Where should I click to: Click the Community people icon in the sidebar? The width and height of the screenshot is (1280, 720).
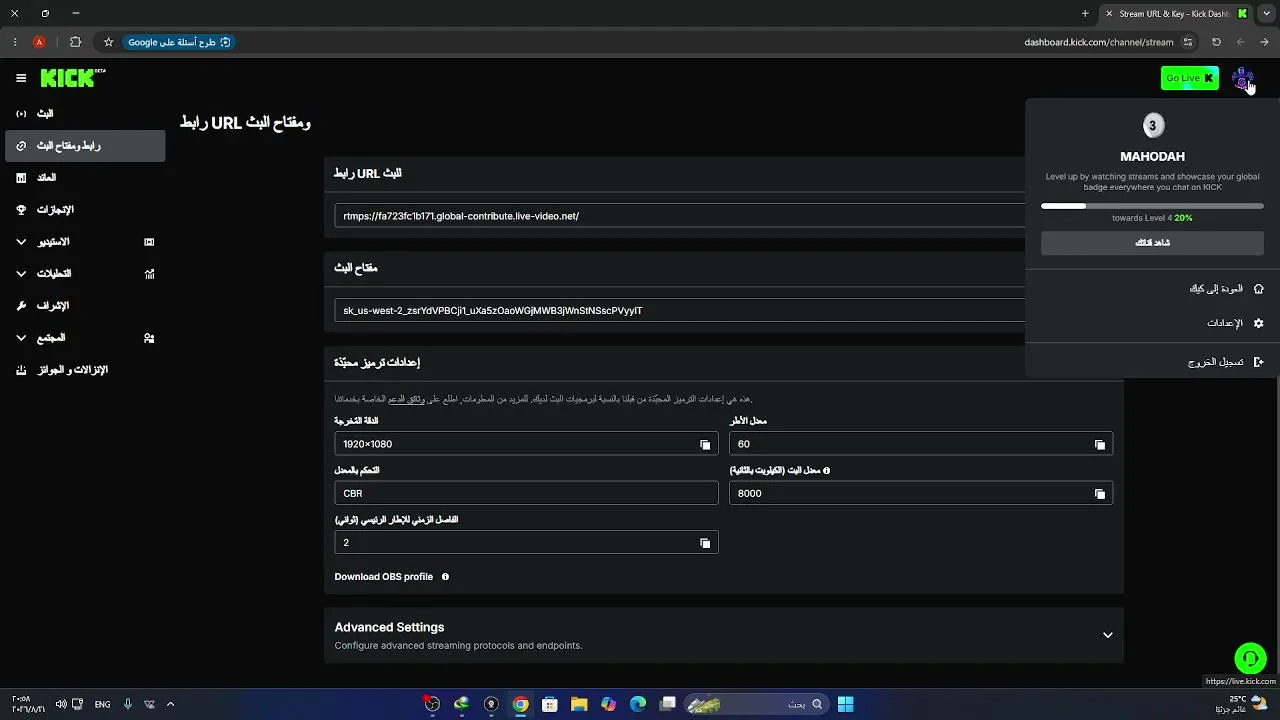click(149, 338)
